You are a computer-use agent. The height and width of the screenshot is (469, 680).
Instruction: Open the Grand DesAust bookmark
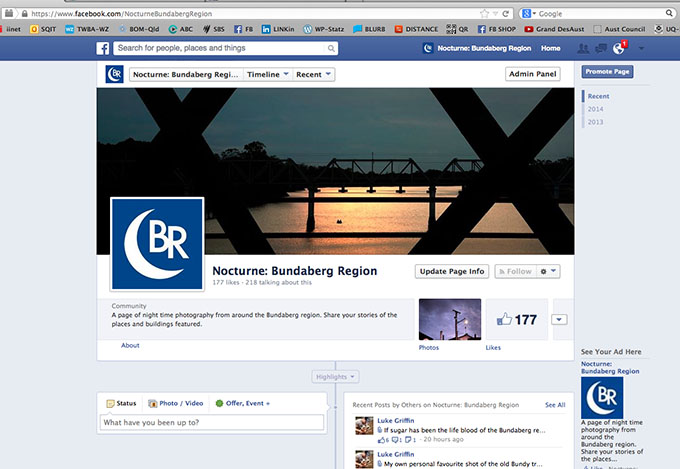[554, 29]
